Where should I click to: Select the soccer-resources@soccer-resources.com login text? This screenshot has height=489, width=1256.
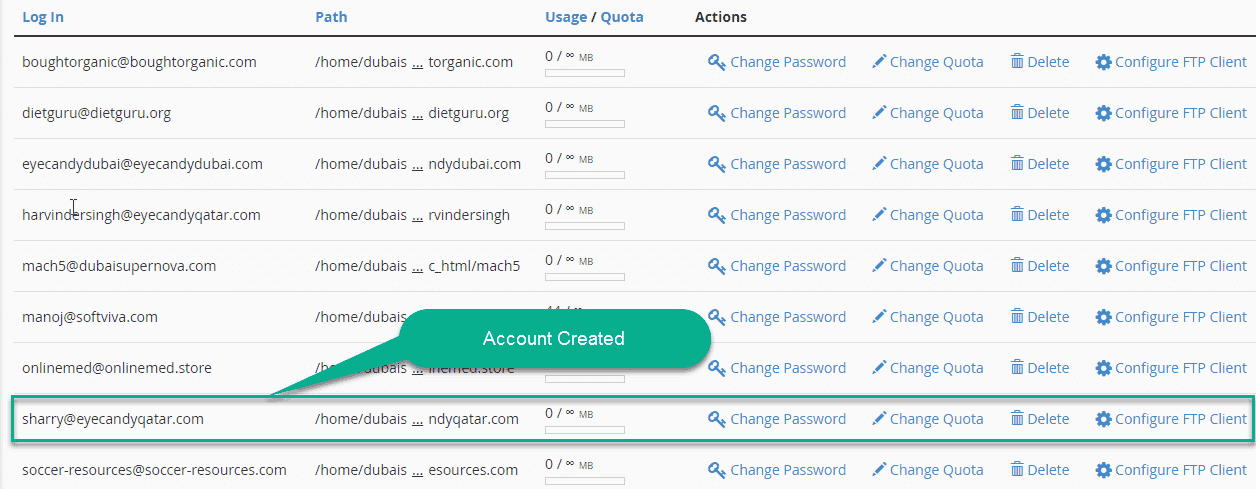(x=154, y=470)
